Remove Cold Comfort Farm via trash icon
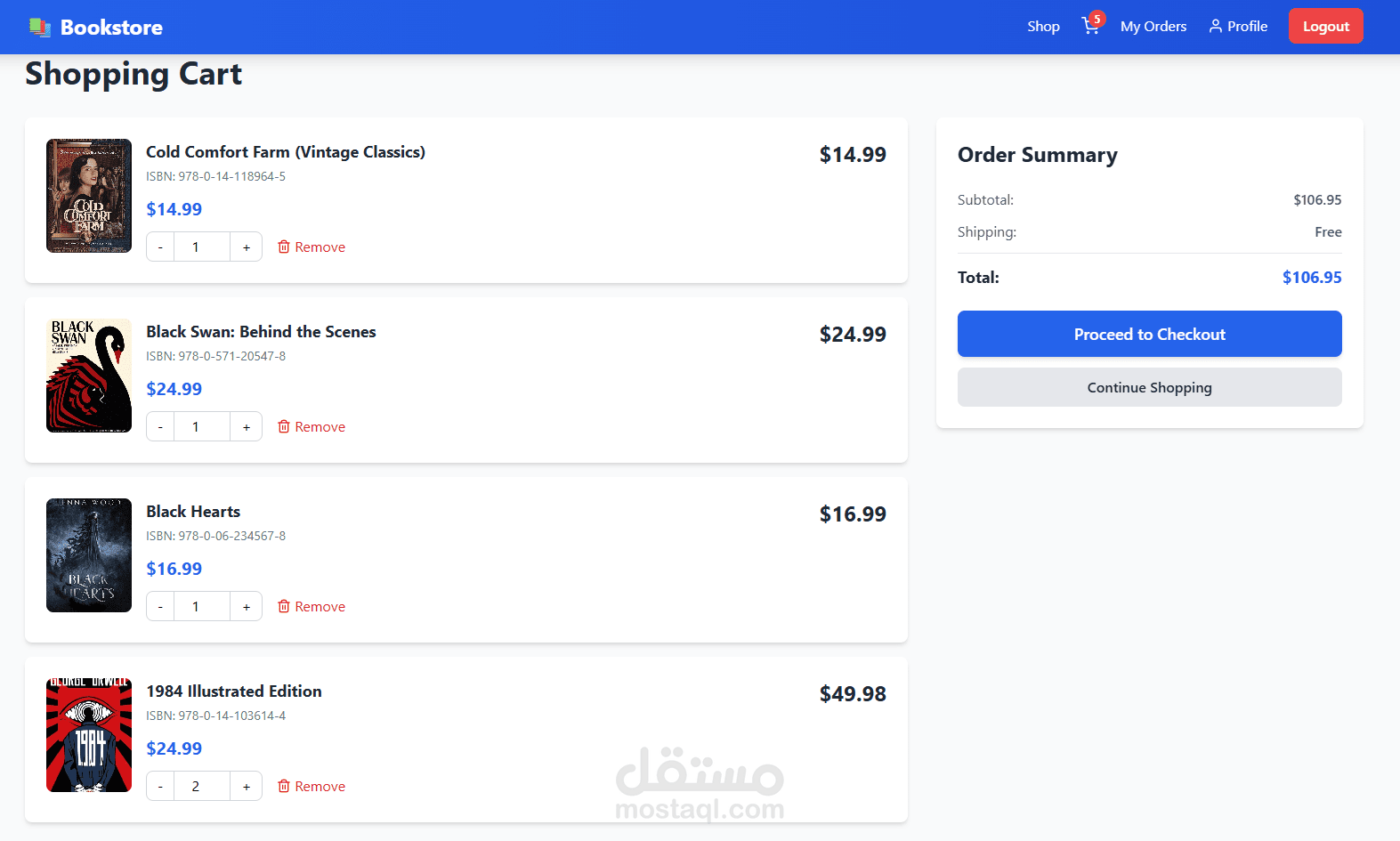1400x841 pixels. [x=284, y=247]
